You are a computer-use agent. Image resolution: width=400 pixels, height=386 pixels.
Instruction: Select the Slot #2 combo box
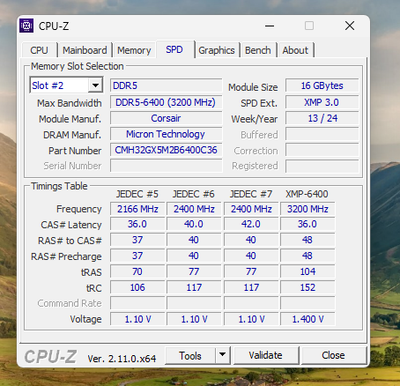pyautogui.click(x=66, y=85)
